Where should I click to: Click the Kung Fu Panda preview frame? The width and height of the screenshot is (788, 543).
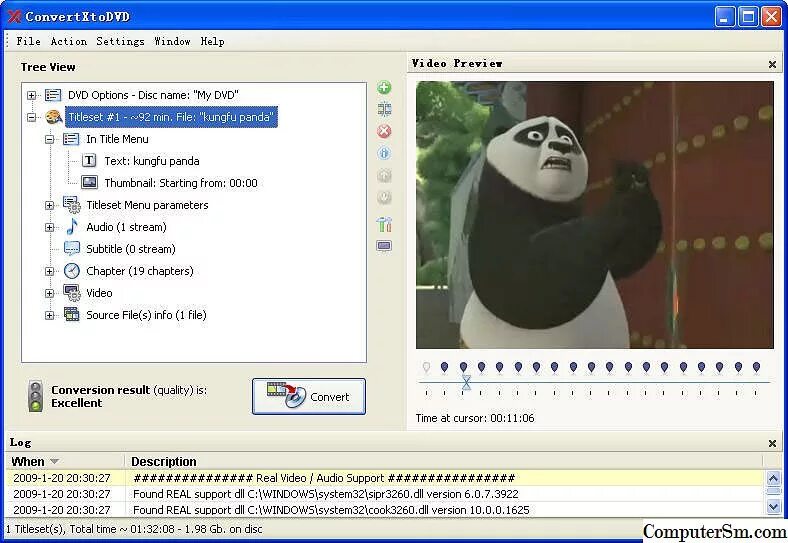[595, 215]
